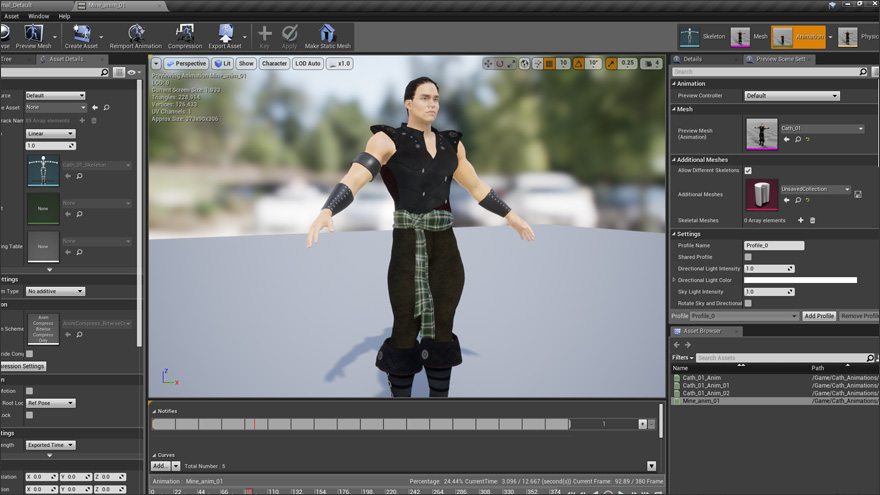Uncheck Allow Different Skeletons
880x495 pixels.
tap(748, 171)
